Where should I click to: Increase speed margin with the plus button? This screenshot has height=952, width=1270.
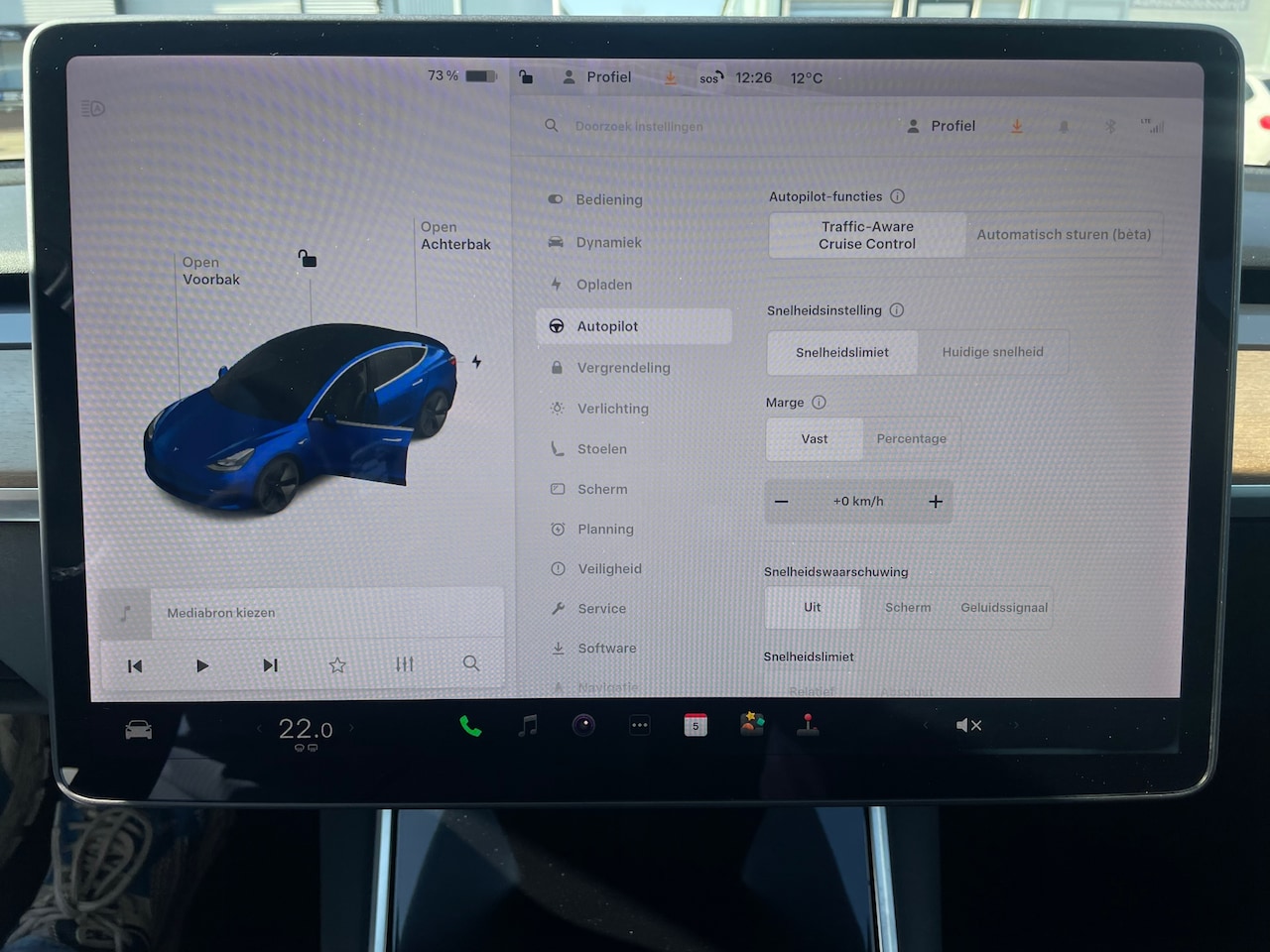pos(935,502)
